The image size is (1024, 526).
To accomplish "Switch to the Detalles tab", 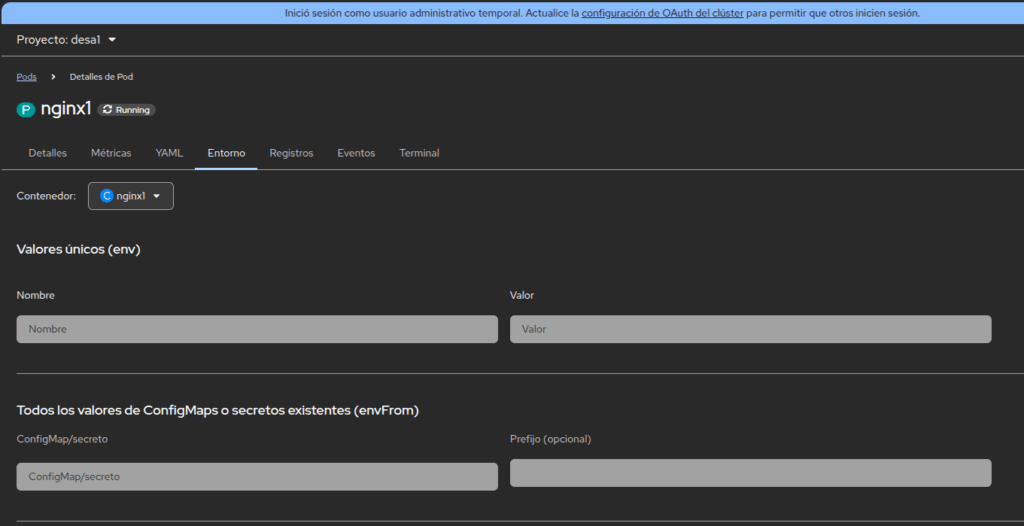I will (x=48, y=153).
